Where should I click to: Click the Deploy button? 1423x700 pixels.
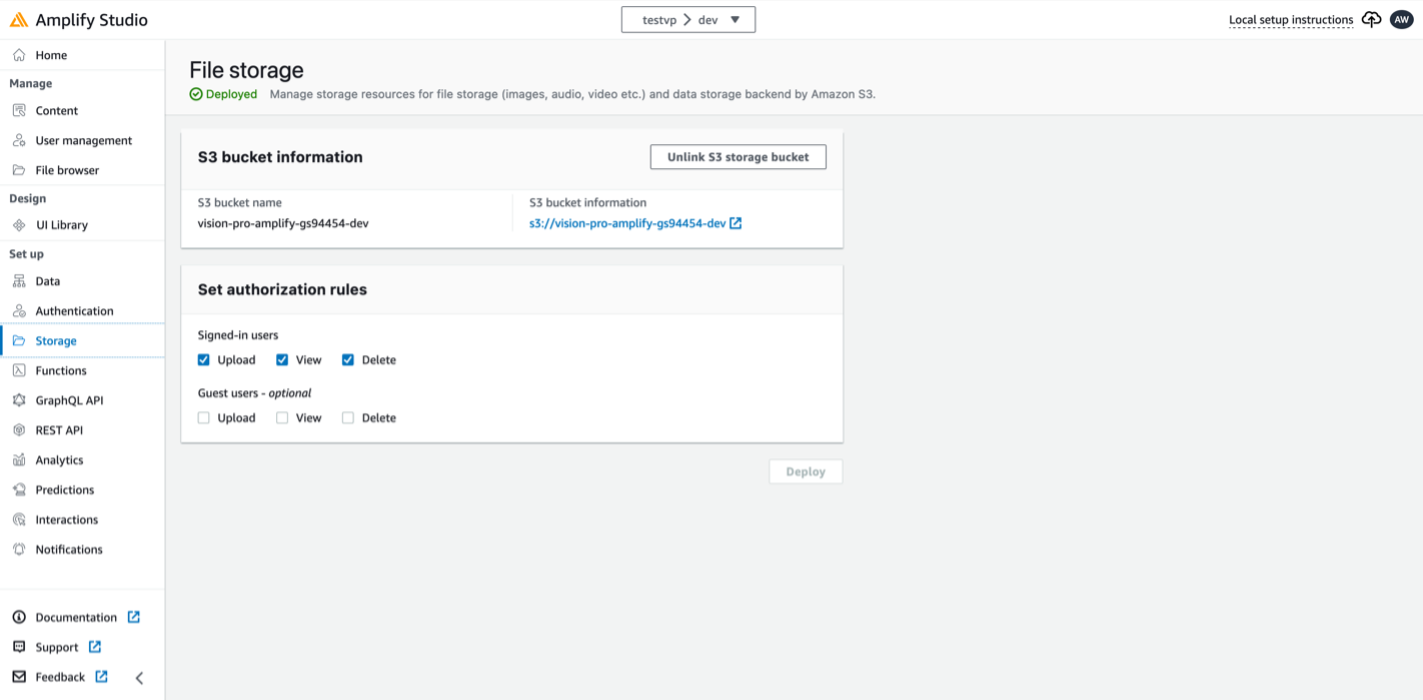click(805, 472)
